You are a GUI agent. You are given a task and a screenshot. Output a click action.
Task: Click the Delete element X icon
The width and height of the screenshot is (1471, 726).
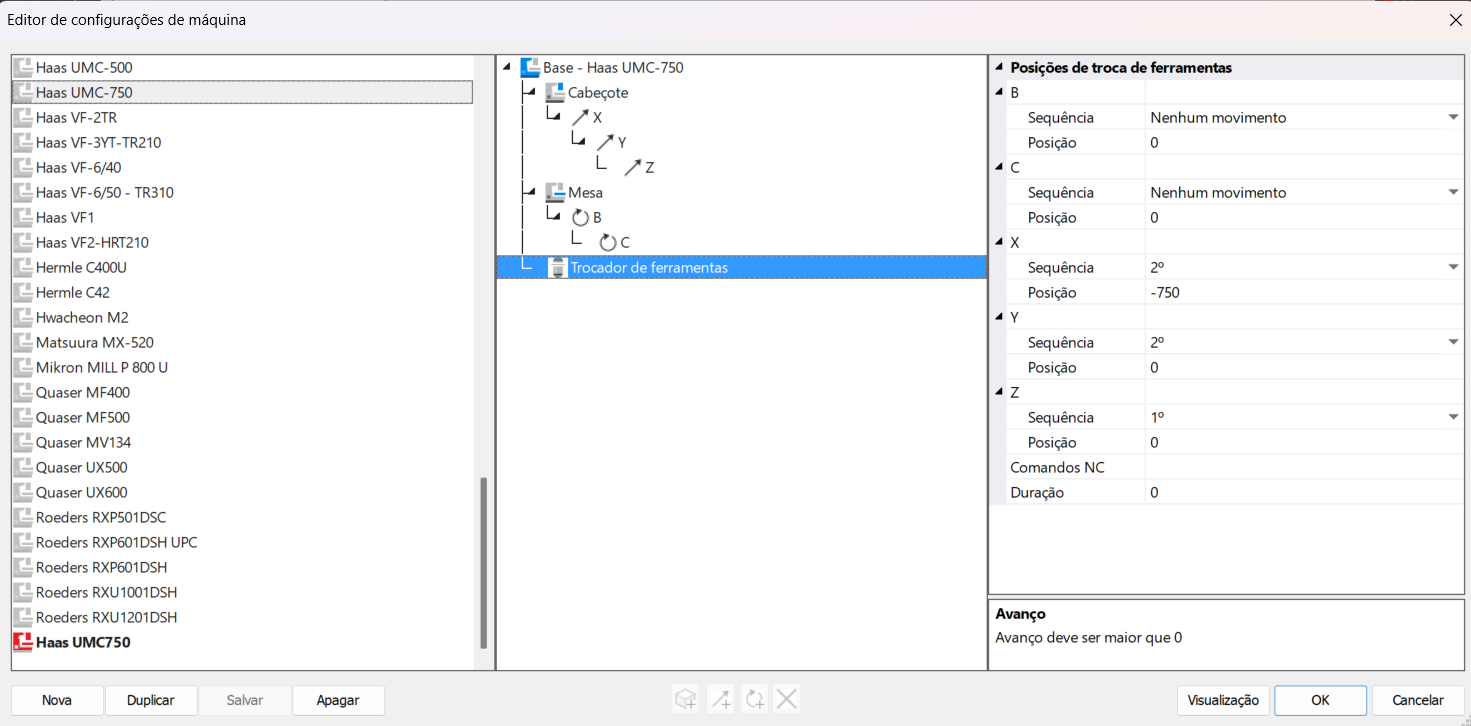(x=787, y=700)
